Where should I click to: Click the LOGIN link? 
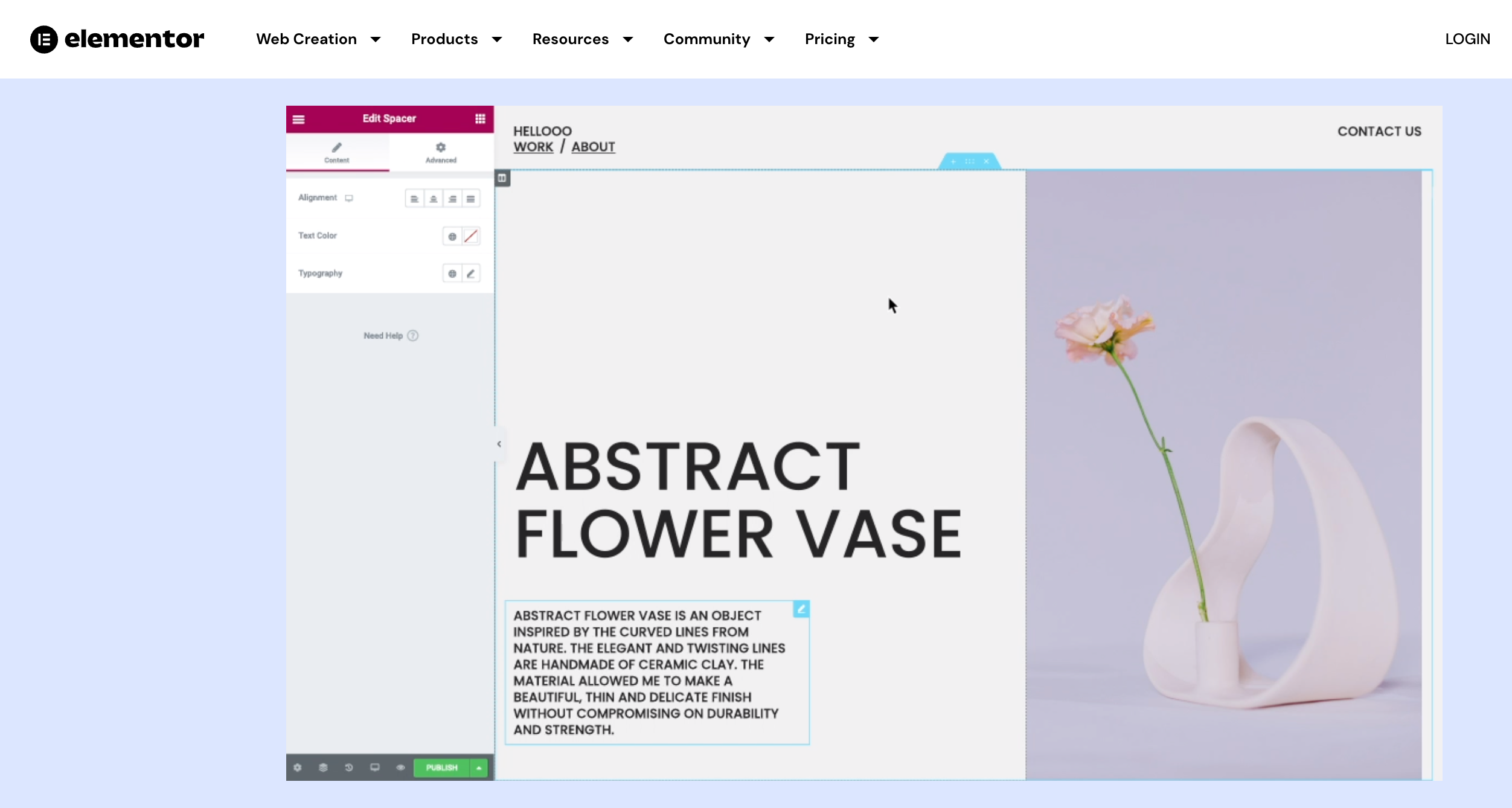[1467, 39]
